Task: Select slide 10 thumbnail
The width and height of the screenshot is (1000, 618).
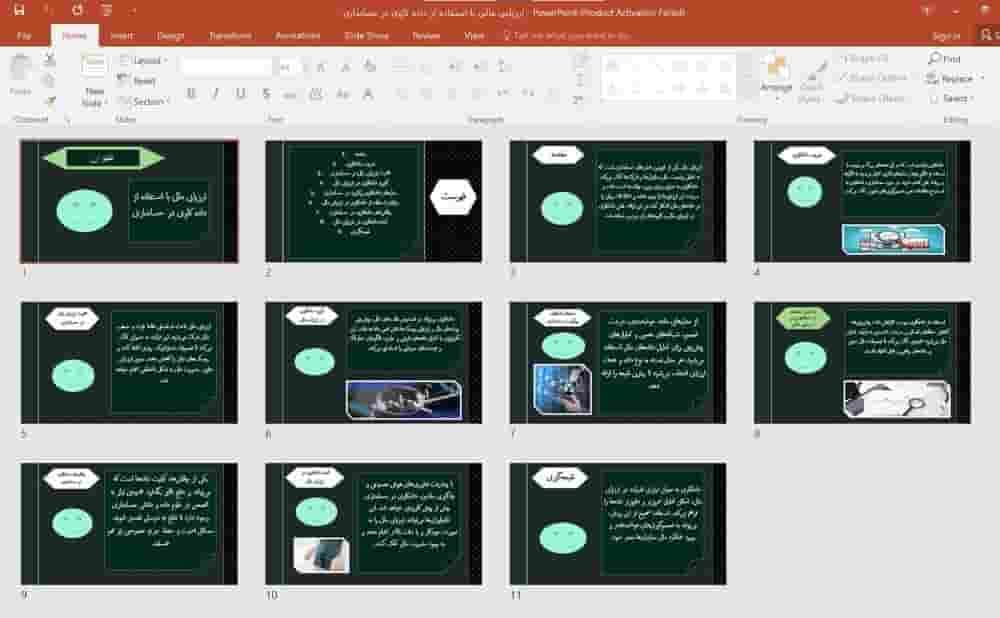Action: coord(374,524)
